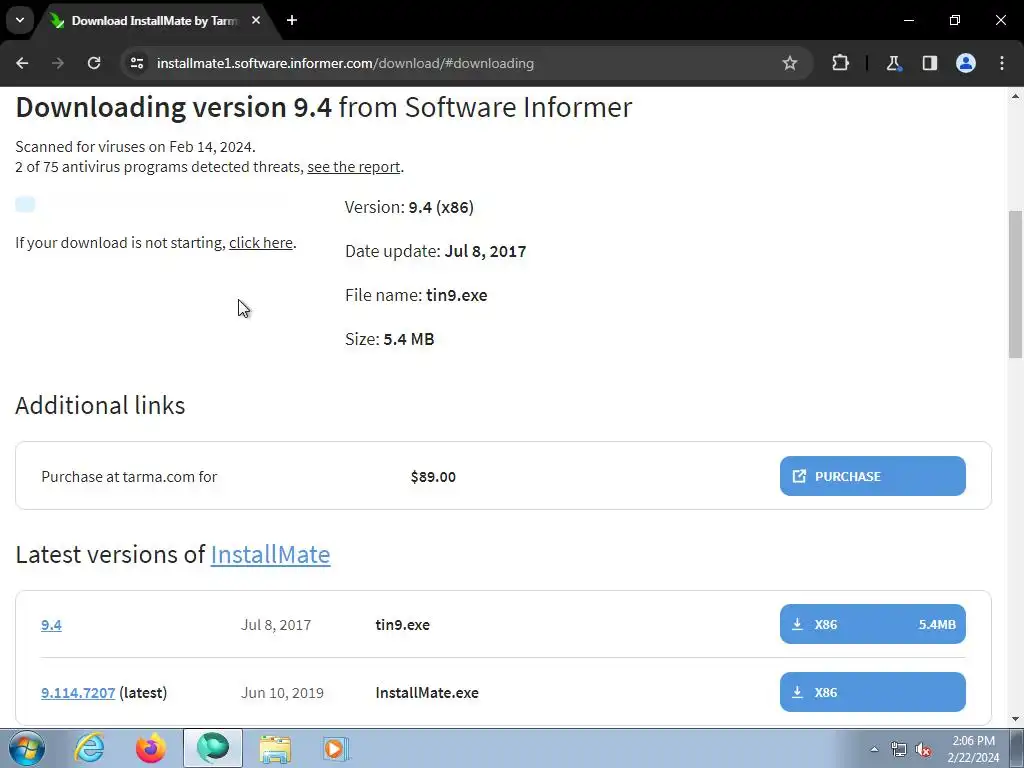The width and height of the screenshot is (1024, 768).
Task: Launch Firefox from the taskbar
Action: (x=151, y=748)
